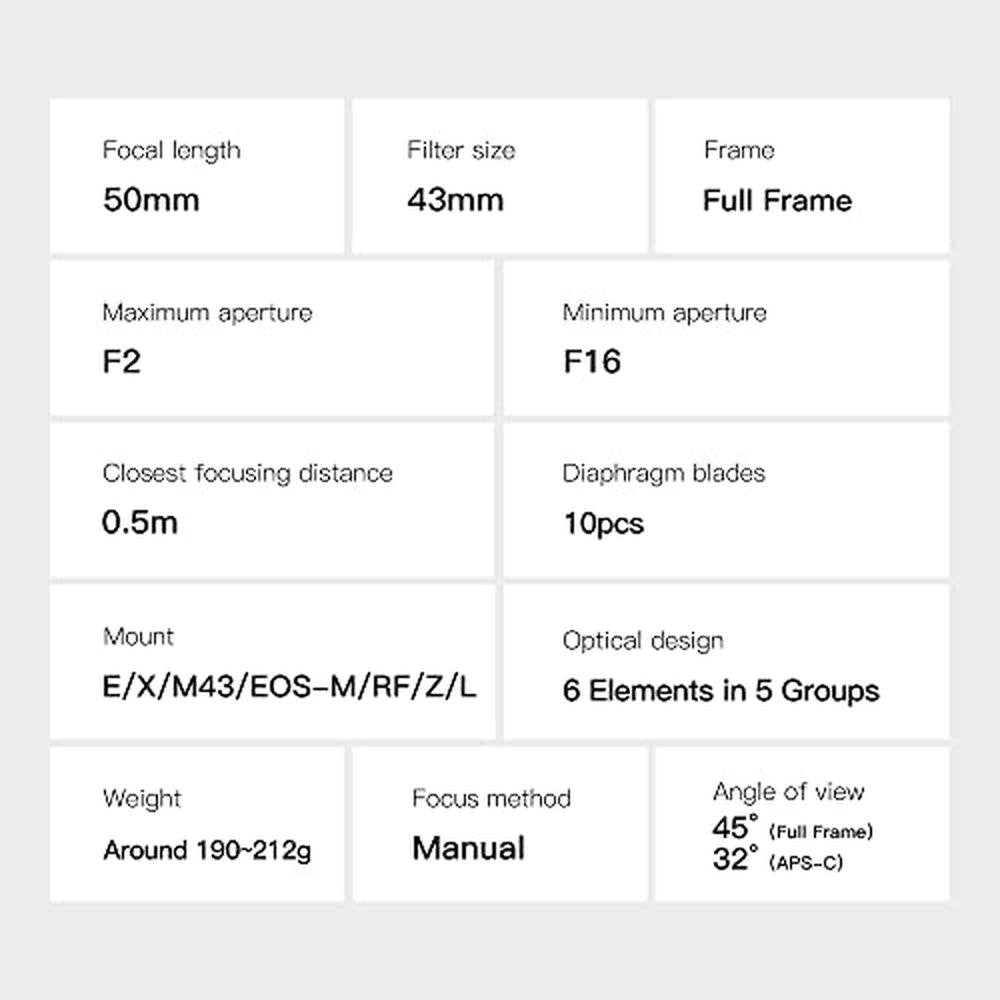Select the 10pcs blade count value
Image resolution: width=1000 pixels, height=1000 pixels.
603,523
